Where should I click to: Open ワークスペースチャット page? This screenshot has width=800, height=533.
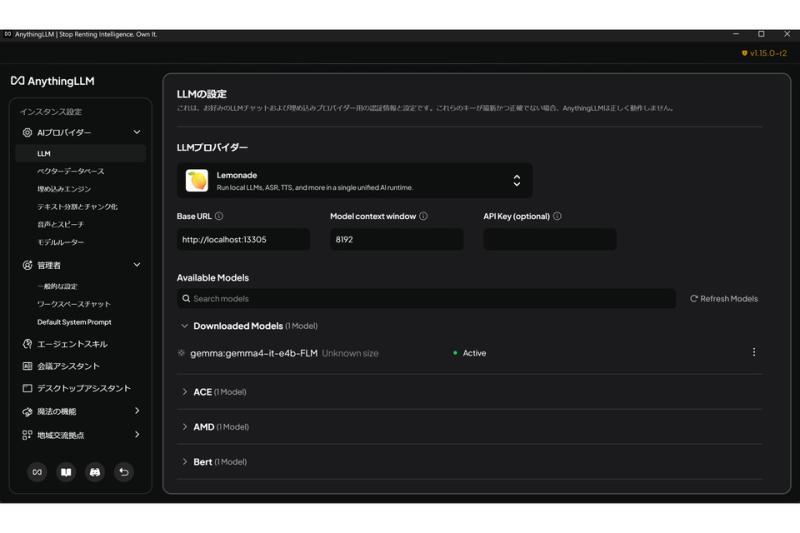coord(73,304)
